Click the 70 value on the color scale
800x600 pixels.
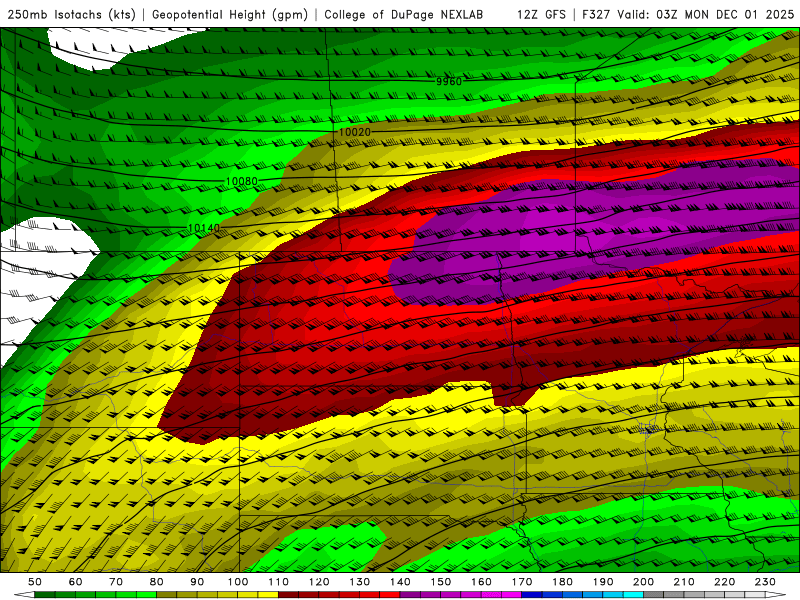click(116, 582)
